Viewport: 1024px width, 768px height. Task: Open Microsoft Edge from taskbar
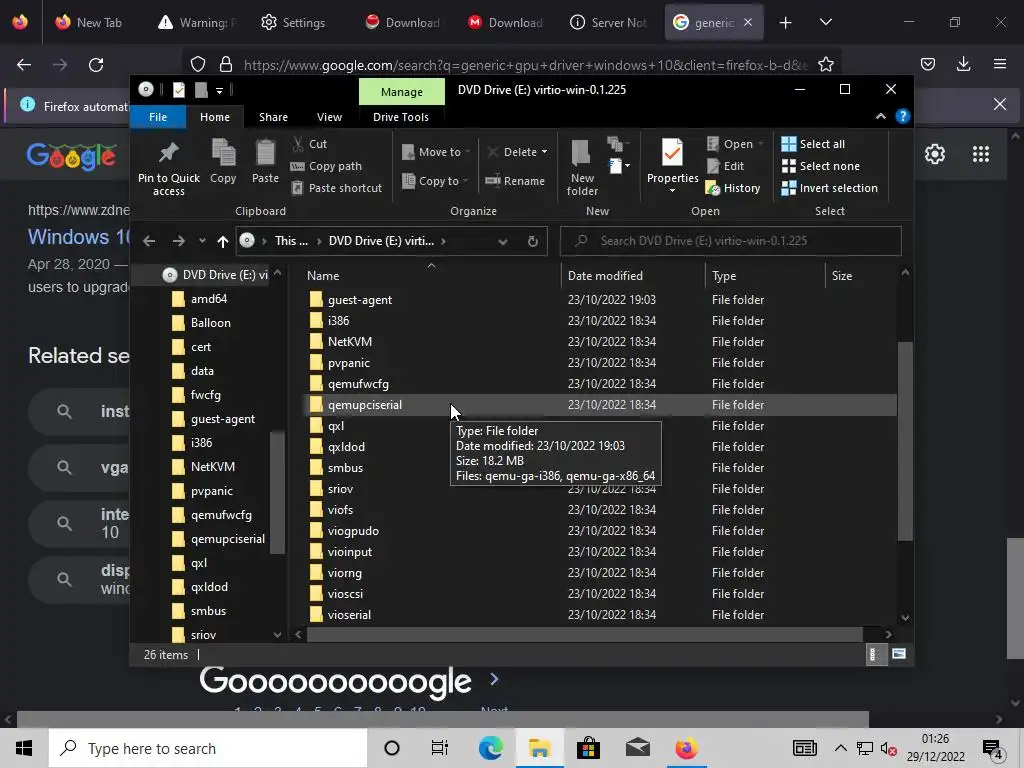pyautogui.click(x=490, y=748)
